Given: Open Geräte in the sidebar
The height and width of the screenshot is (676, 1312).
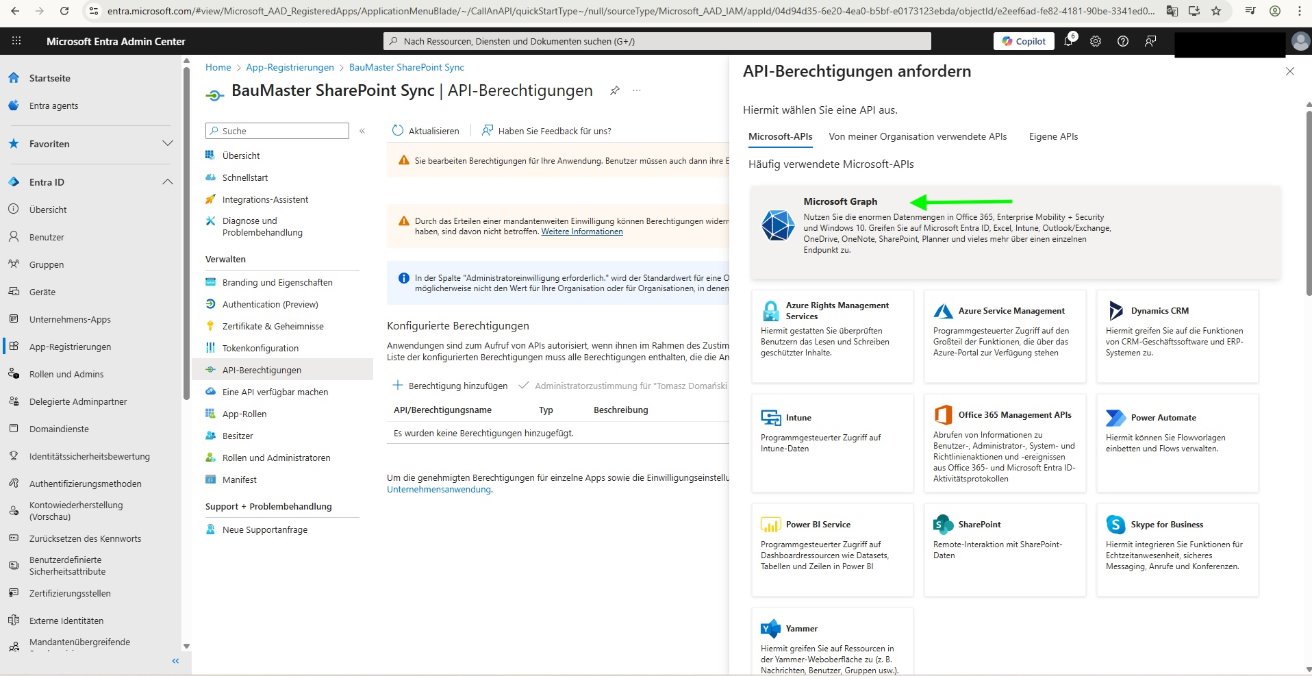Looking at the screenshot, I should tap(43, 291).
